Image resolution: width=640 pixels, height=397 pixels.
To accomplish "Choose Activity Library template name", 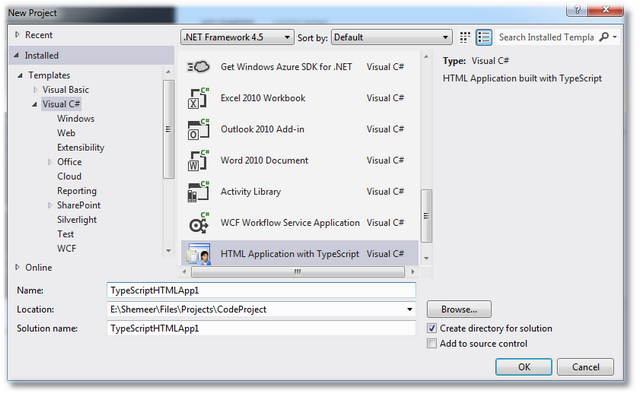I will click(x=251, y=192).
